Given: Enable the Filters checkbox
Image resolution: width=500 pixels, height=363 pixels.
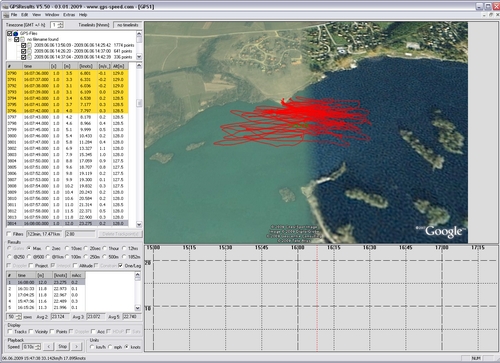Looking at the screenshot, I should 9,234.
